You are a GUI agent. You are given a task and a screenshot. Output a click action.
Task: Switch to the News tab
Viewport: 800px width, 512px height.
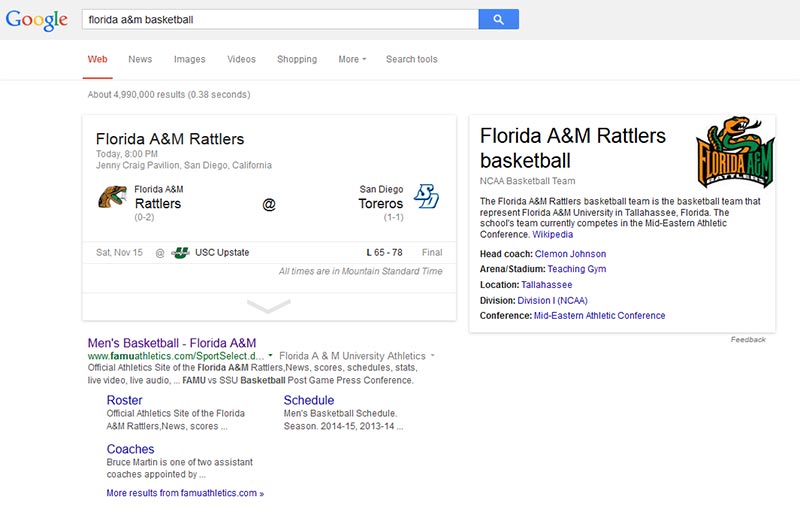140,59
